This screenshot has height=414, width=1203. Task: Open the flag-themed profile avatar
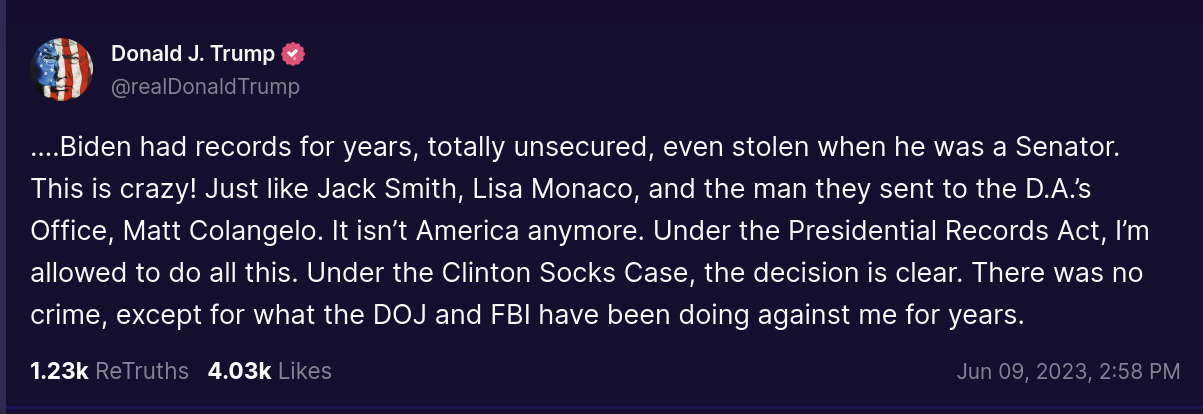coord(64,70)
